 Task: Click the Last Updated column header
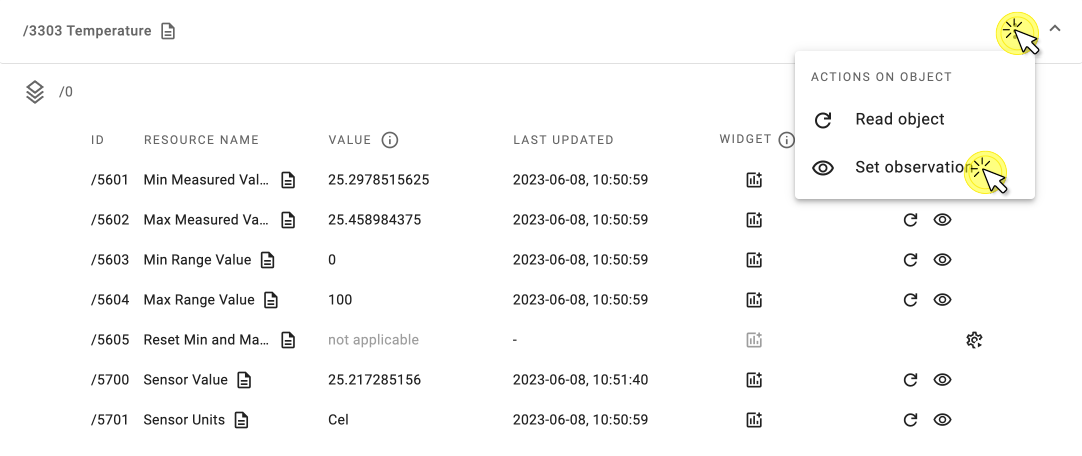click(563, 140)
